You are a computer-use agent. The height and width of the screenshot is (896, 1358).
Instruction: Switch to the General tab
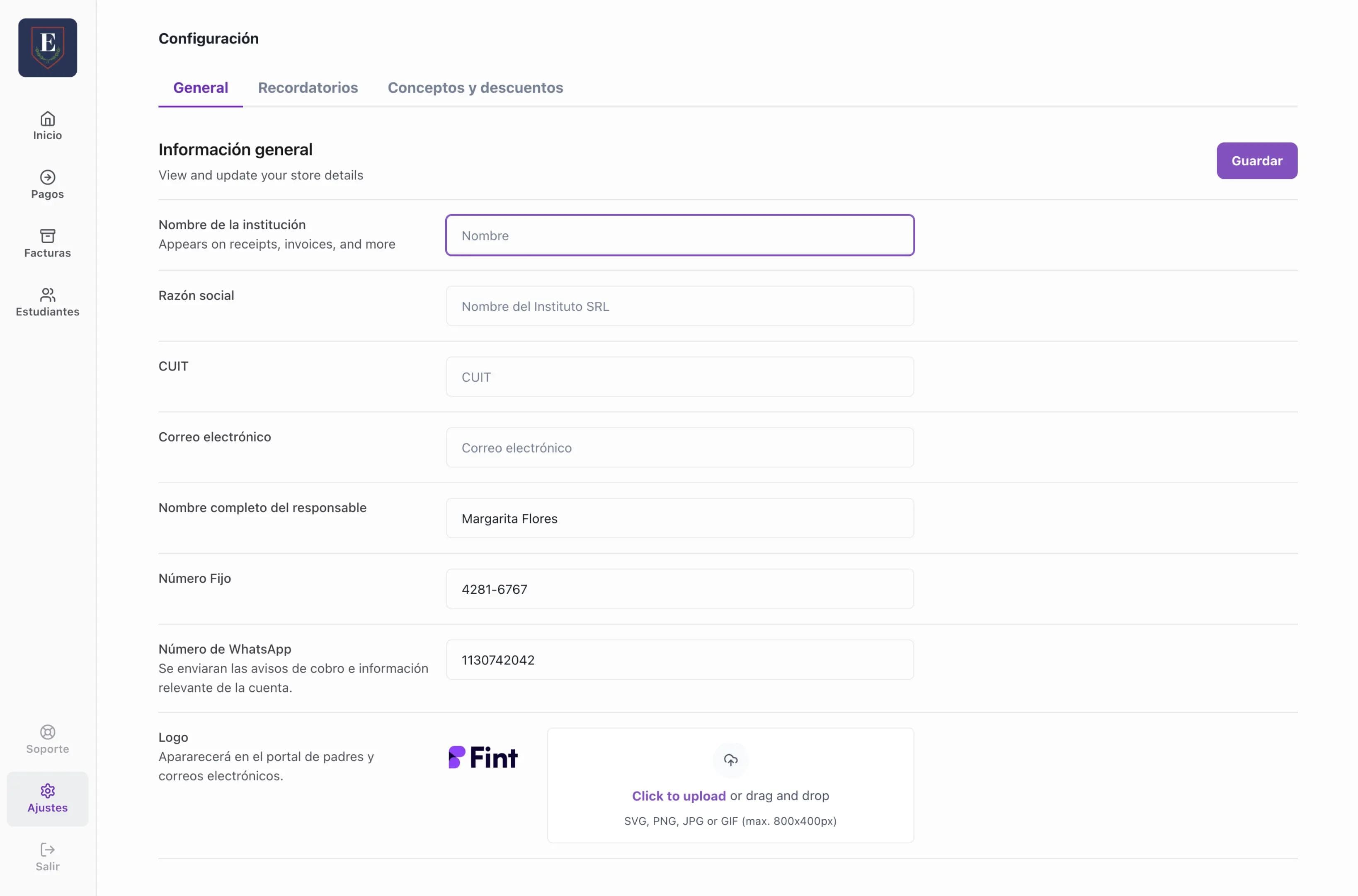201,87
